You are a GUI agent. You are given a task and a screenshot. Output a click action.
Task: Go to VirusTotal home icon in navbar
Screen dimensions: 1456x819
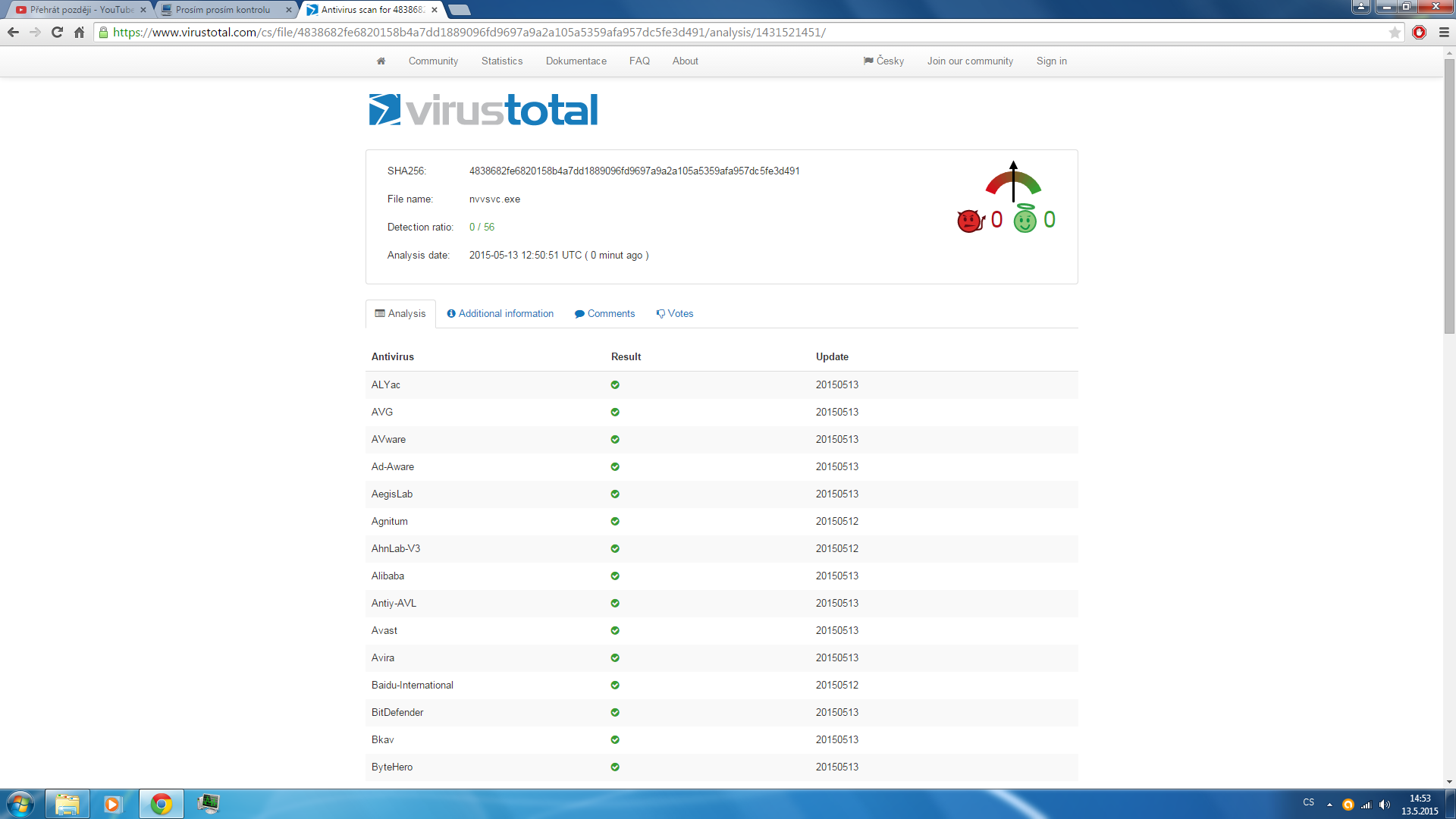pyautogui.click(x=381, y=61)
